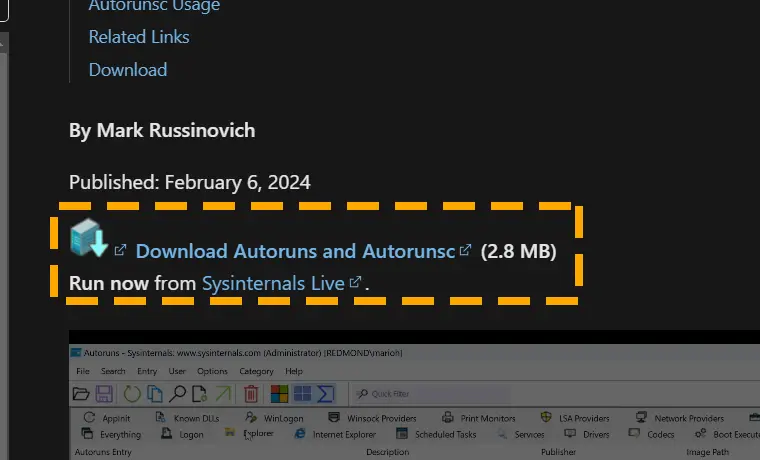Click Download Autoruns and Autorunsc link

coord(296,251)
